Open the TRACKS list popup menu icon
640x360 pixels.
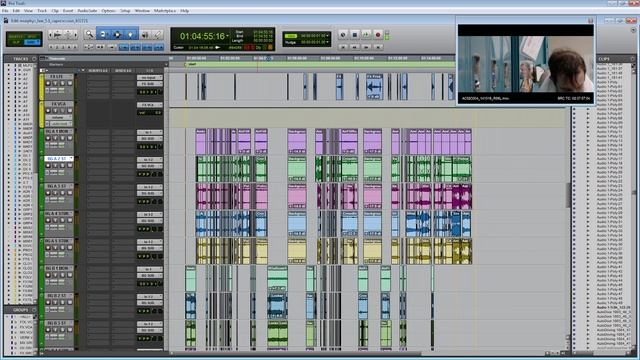pyautogui.click(x=34, y=59)
